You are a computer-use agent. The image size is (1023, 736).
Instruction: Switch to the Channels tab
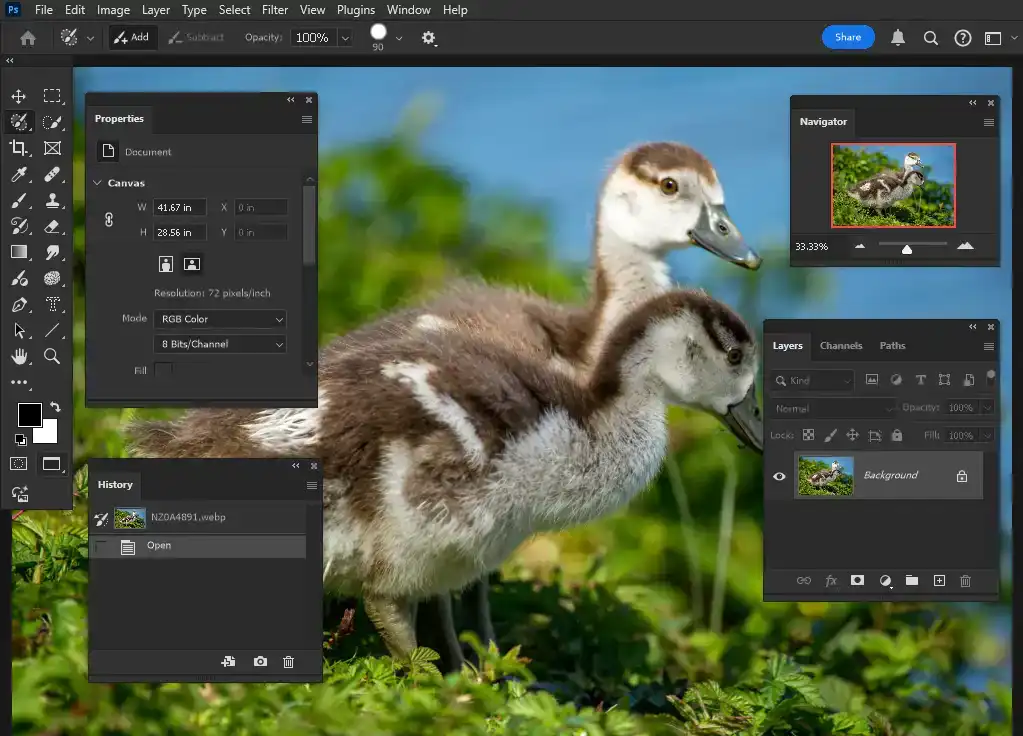click(x=841, y=345)
